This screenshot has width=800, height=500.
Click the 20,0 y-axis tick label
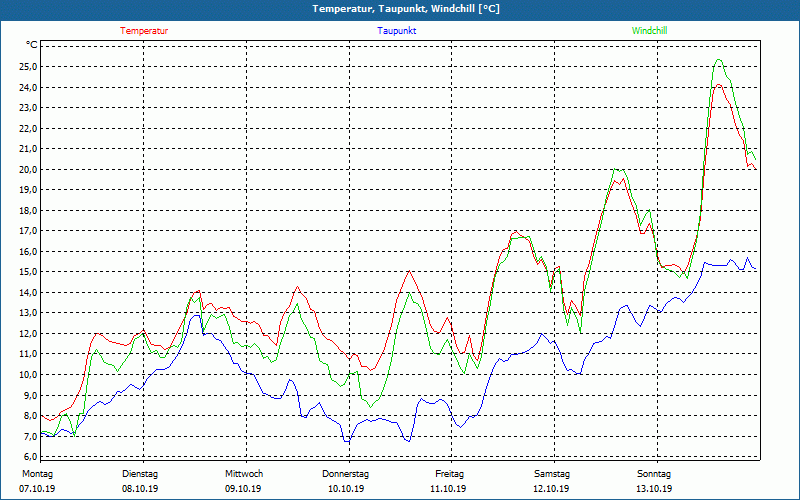tap(28, 169)
